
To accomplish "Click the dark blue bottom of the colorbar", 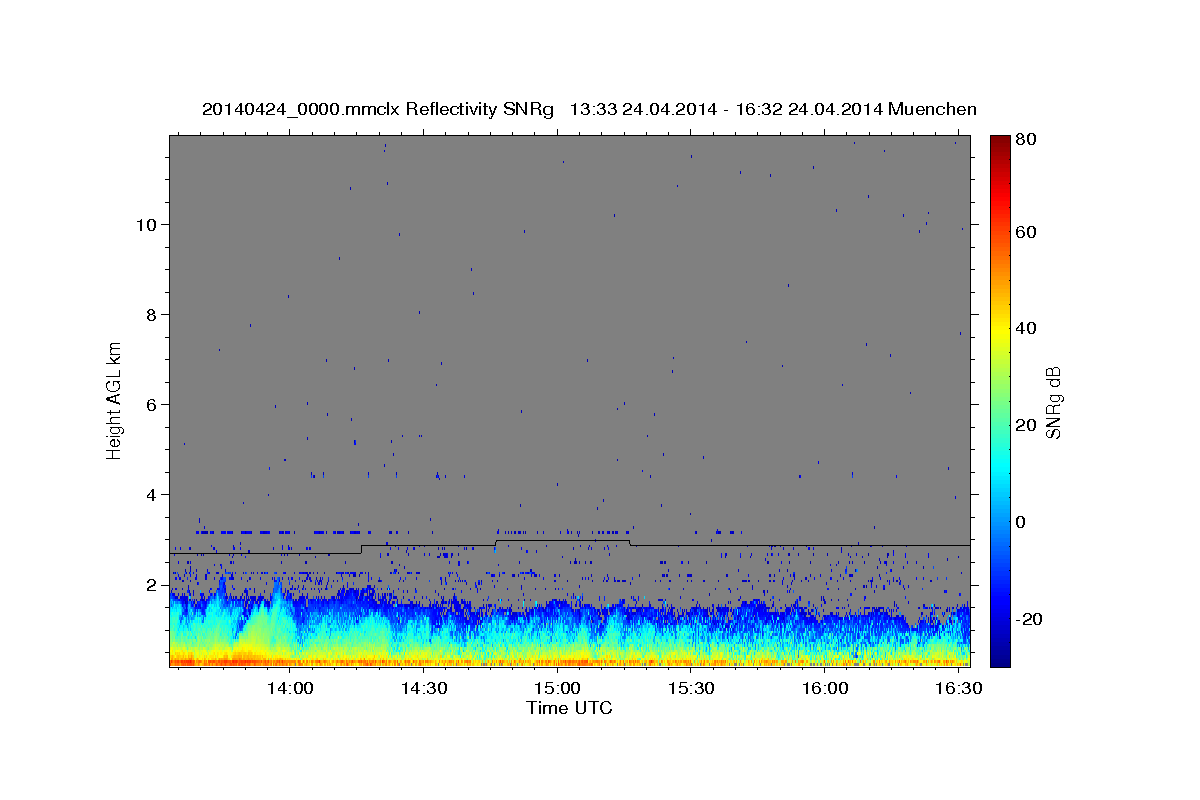I will pos(999,655).
